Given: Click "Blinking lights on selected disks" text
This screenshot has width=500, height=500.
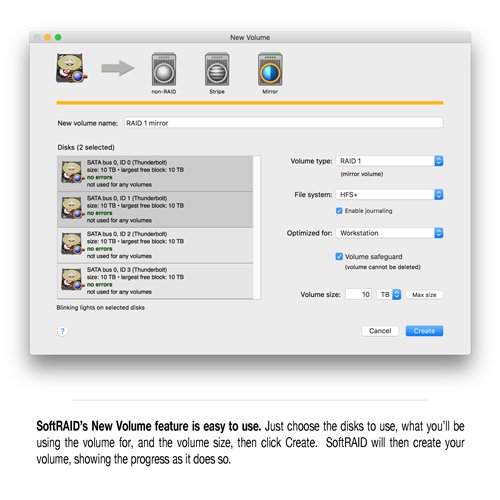Looking at the screenshot, I should 100,307.
